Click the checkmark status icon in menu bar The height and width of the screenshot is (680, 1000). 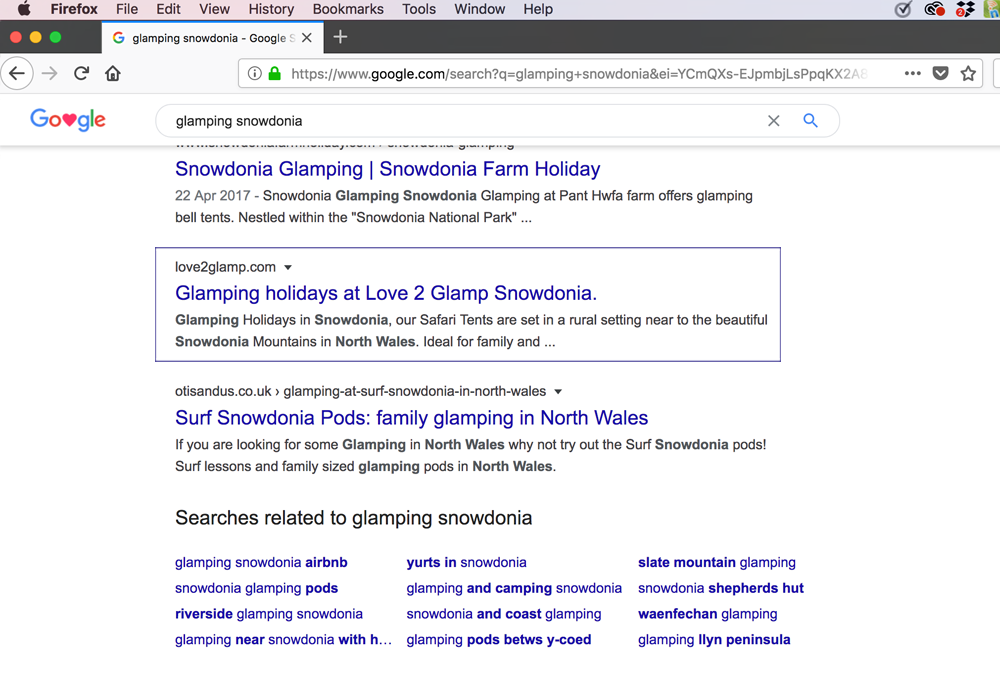(x=903, y=9)
